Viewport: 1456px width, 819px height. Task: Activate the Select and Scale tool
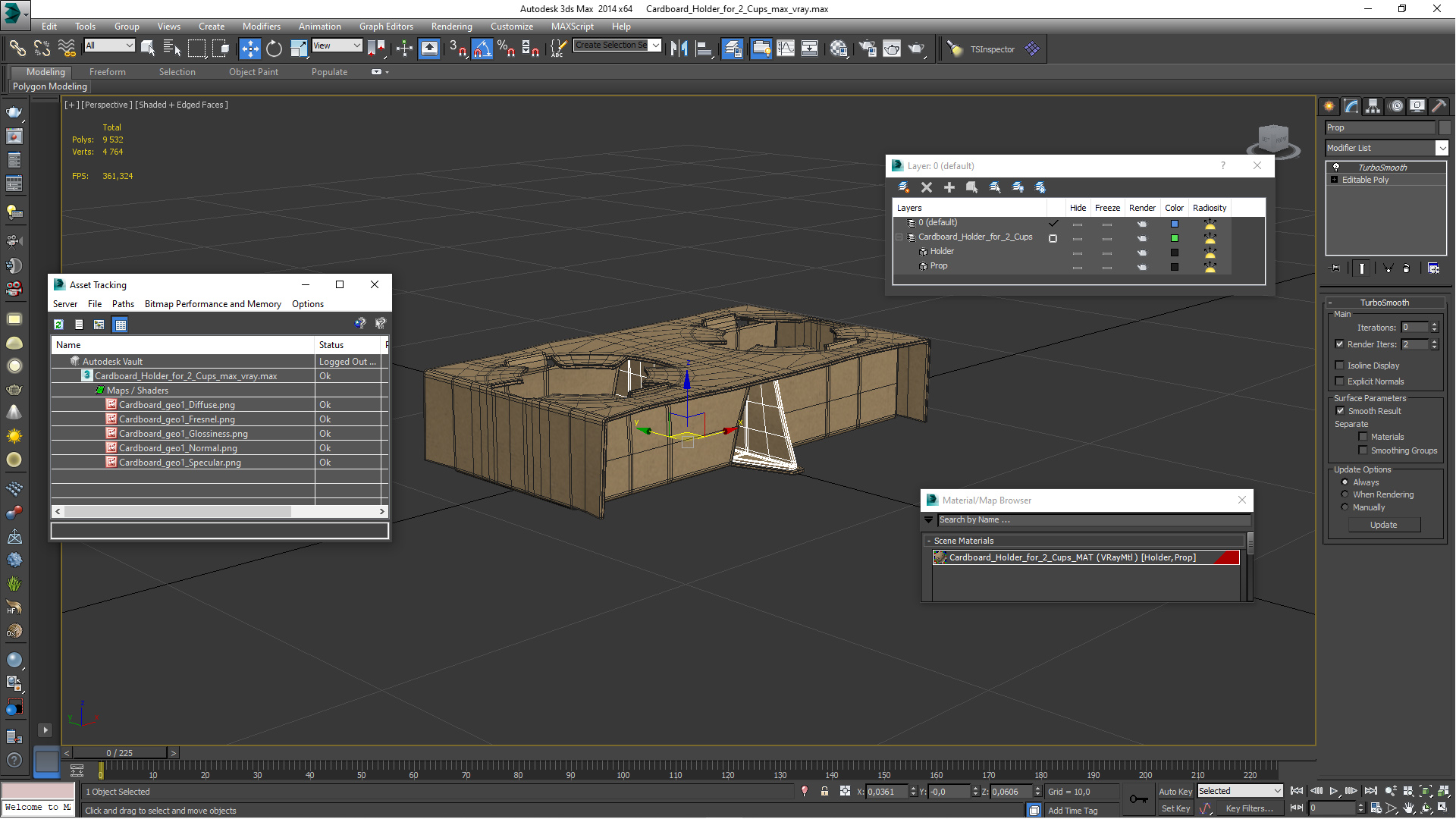tap(299, 49)
